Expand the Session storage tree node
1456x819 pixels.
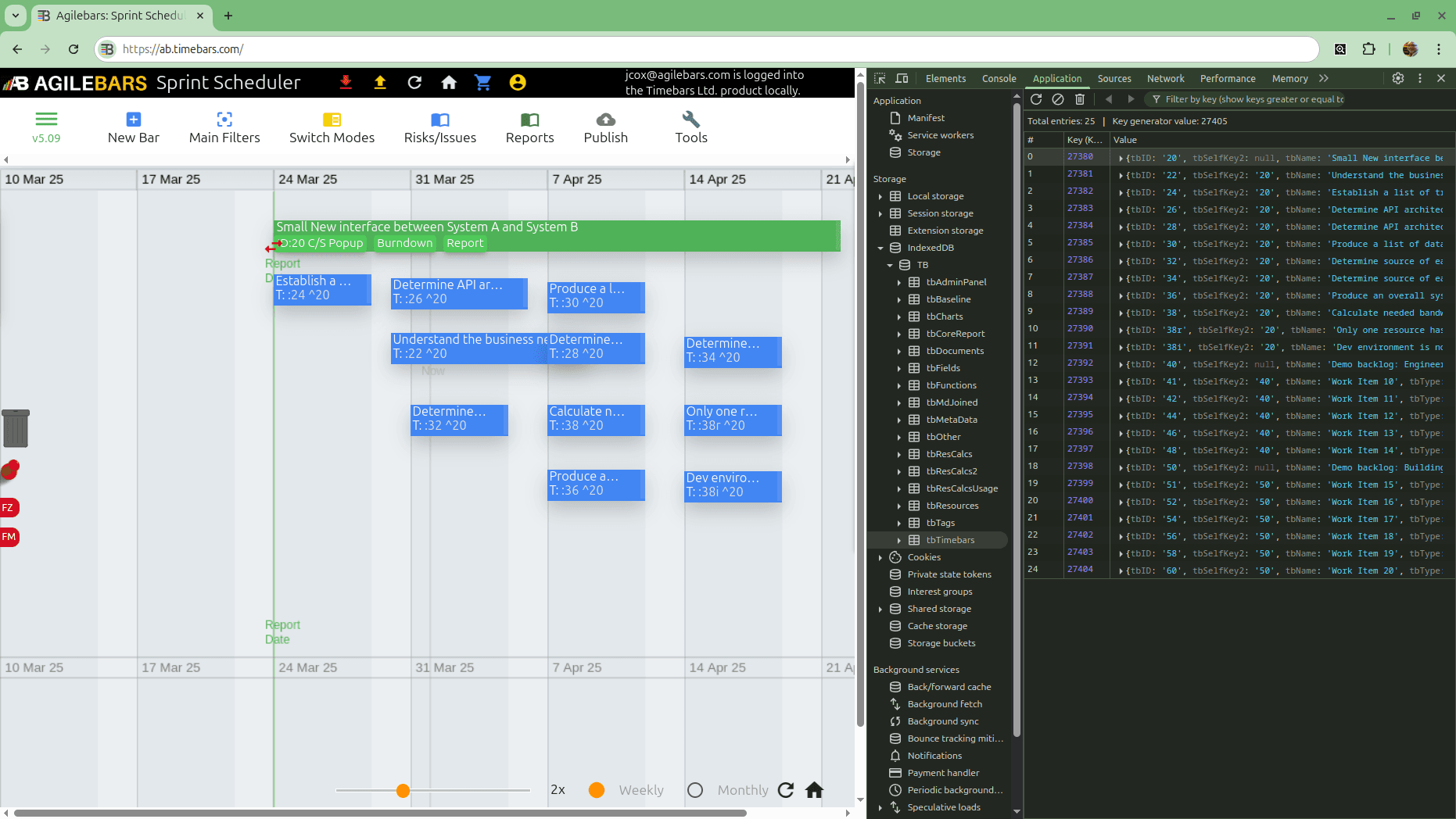880,213
